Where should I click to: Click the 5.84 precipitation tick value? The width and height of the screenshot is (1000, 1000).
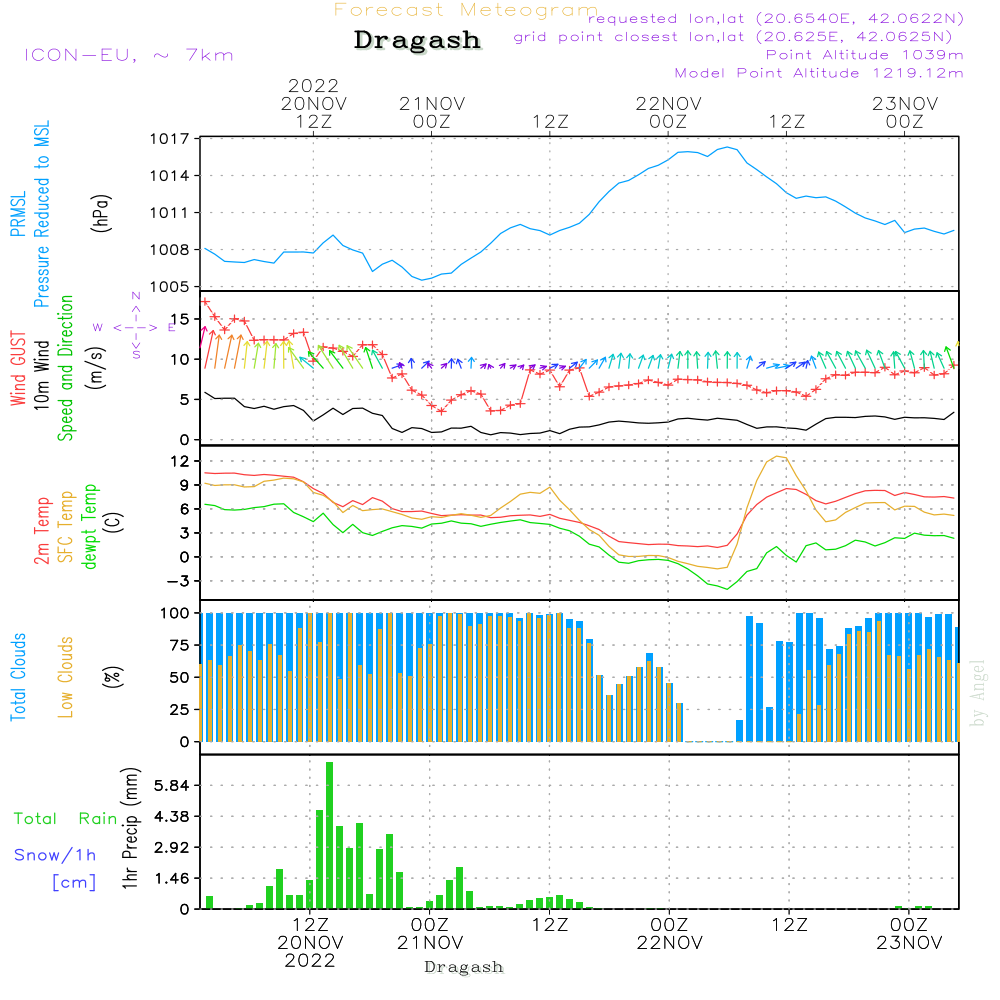pyautogui.click(x=172, y=785)
